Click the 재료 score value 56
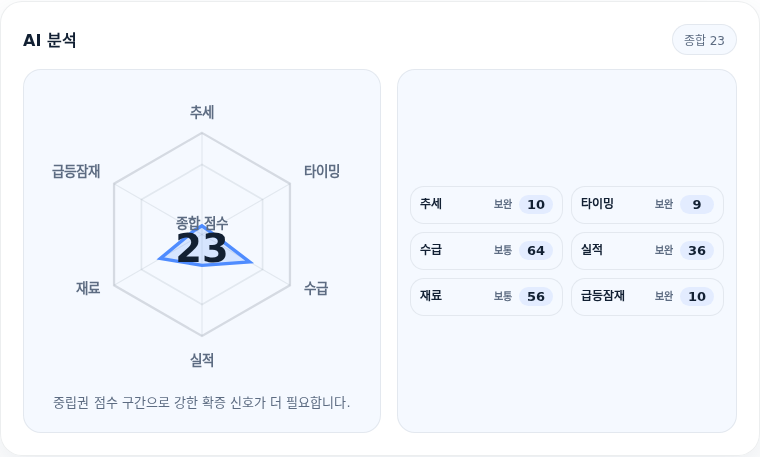The height and width of the screenshot is (457, 760). [x=536, y=297]
